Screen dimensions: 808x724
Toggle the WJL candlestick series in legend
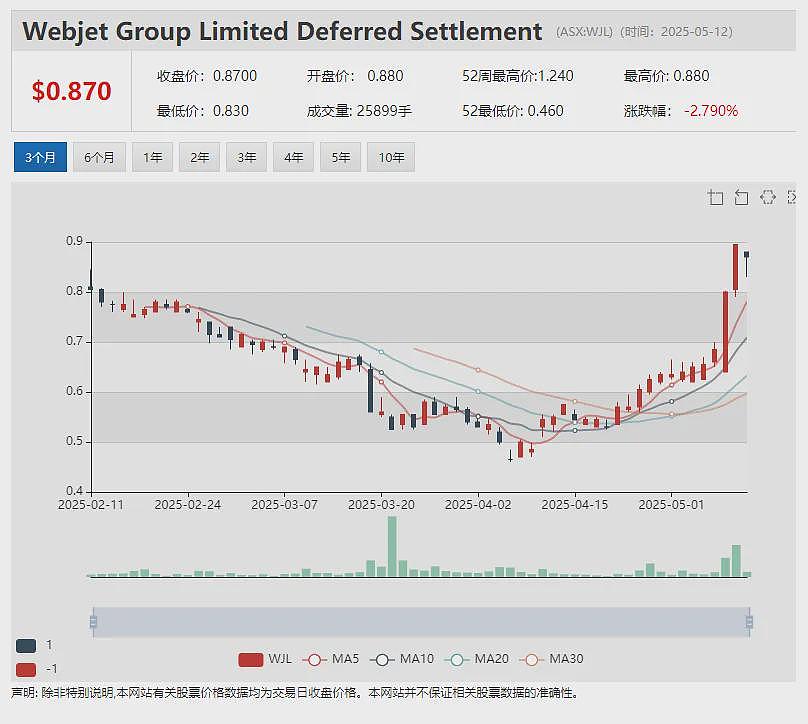(265, 660)
